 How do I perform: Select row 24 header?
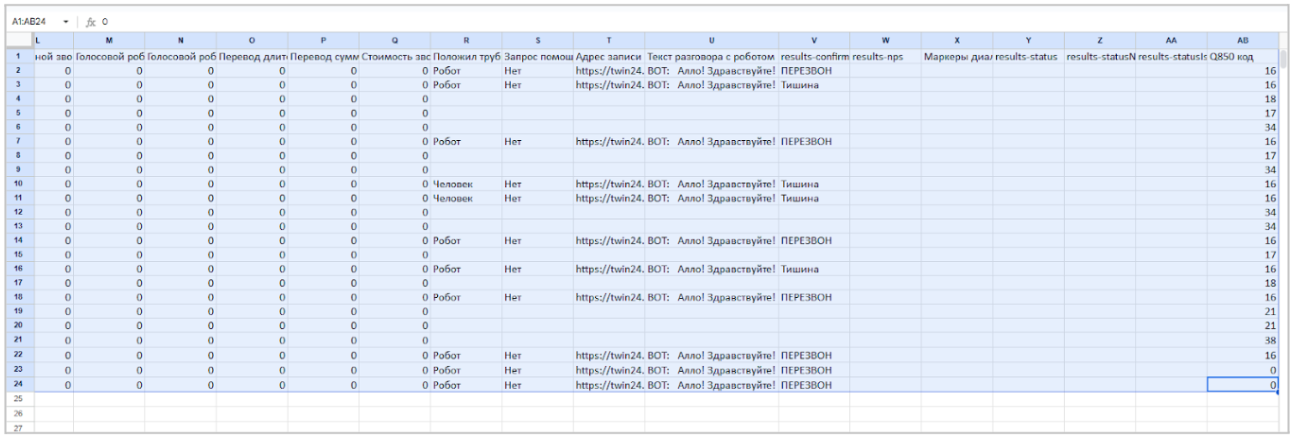point(18,384)
